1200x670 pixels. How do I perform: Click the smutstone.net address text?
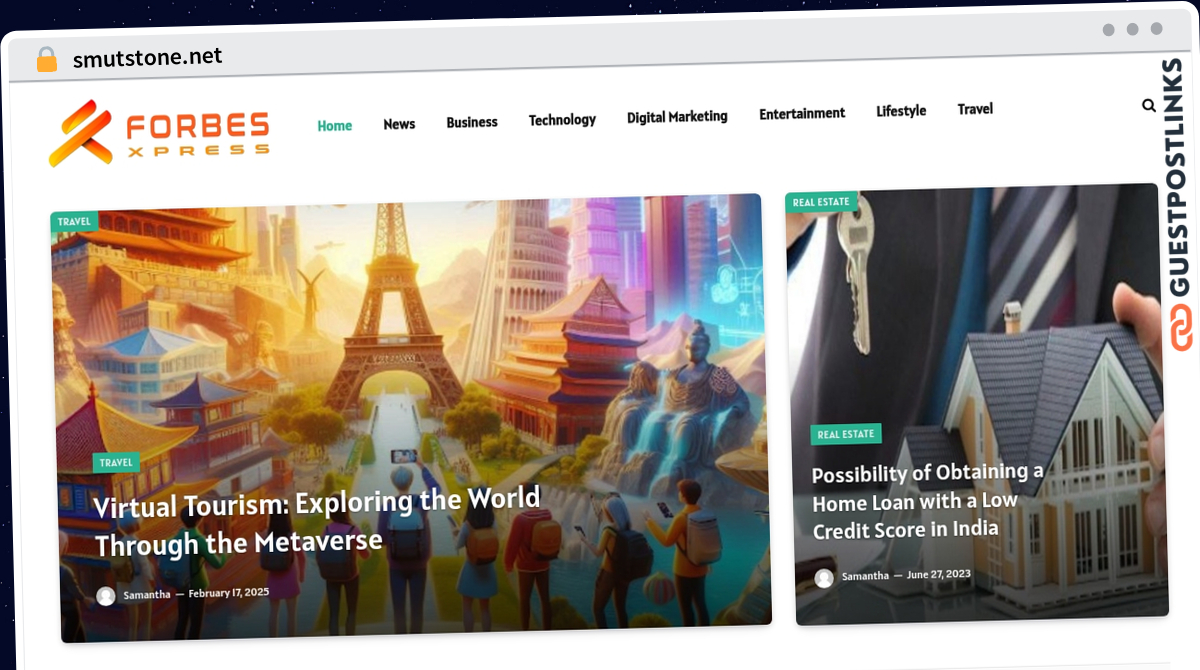[x=148, y=58]
